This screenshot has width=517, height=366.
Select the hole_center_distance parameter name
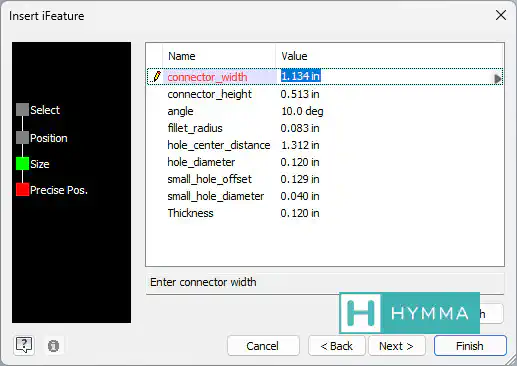[219, 145]
